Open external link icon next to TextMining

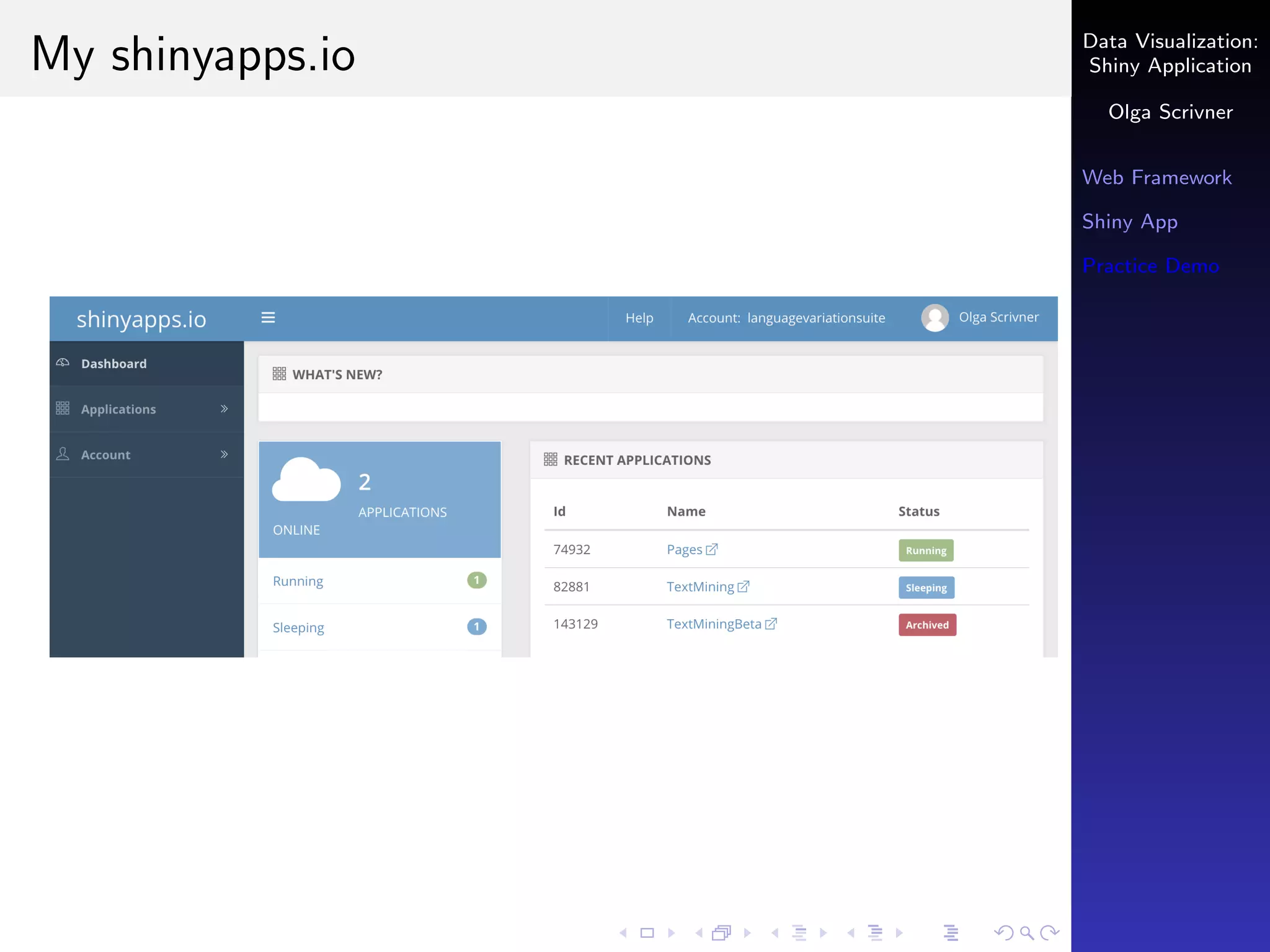744,586
